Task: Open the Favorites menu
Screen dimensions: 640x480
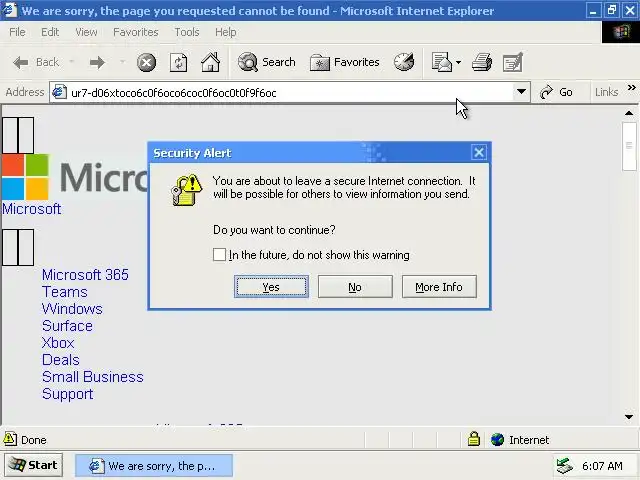Action: pyautogui.click(x=136, y=32)
